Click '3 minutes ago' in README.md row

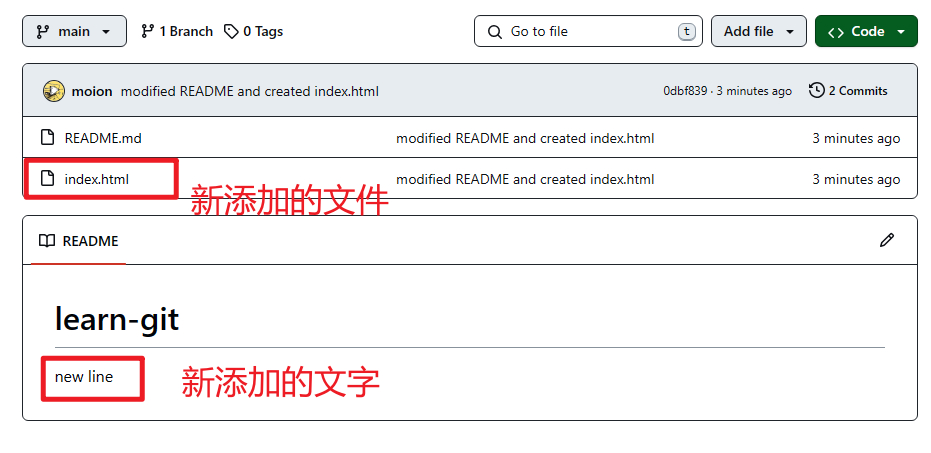pyautogui.click(x=856, y=138)
